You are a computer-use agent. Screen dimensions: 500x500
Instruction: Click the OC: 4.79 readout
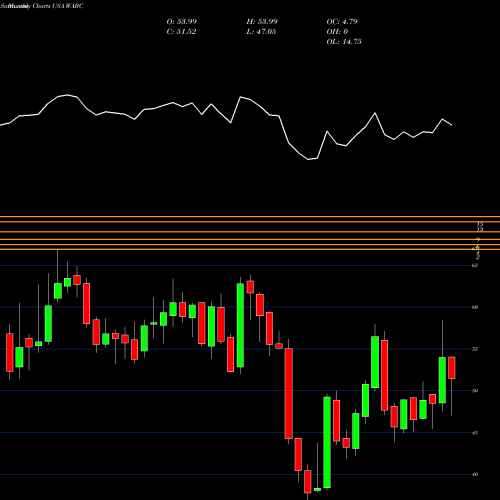coord(342,22)
